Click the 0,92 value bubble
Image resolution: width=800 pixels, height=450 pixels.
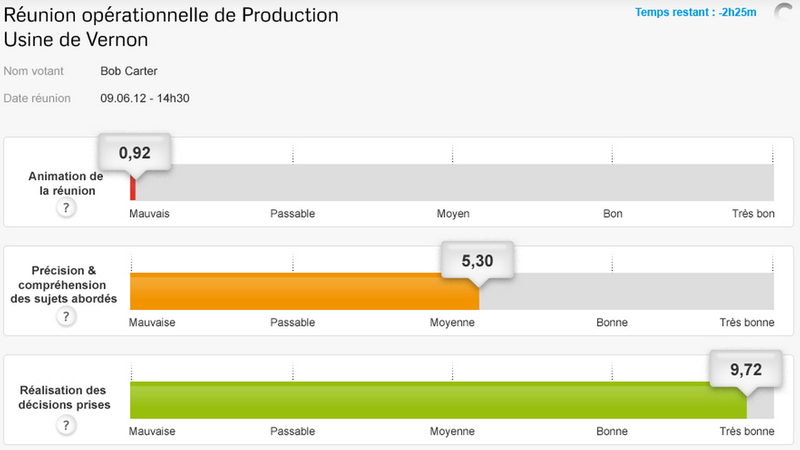click(x=135, y=153)
